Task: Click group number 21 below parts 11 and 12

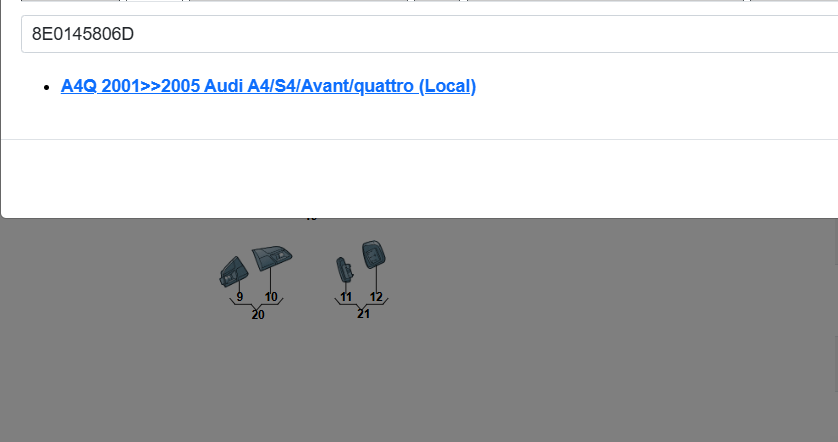Action: [363, 314]
